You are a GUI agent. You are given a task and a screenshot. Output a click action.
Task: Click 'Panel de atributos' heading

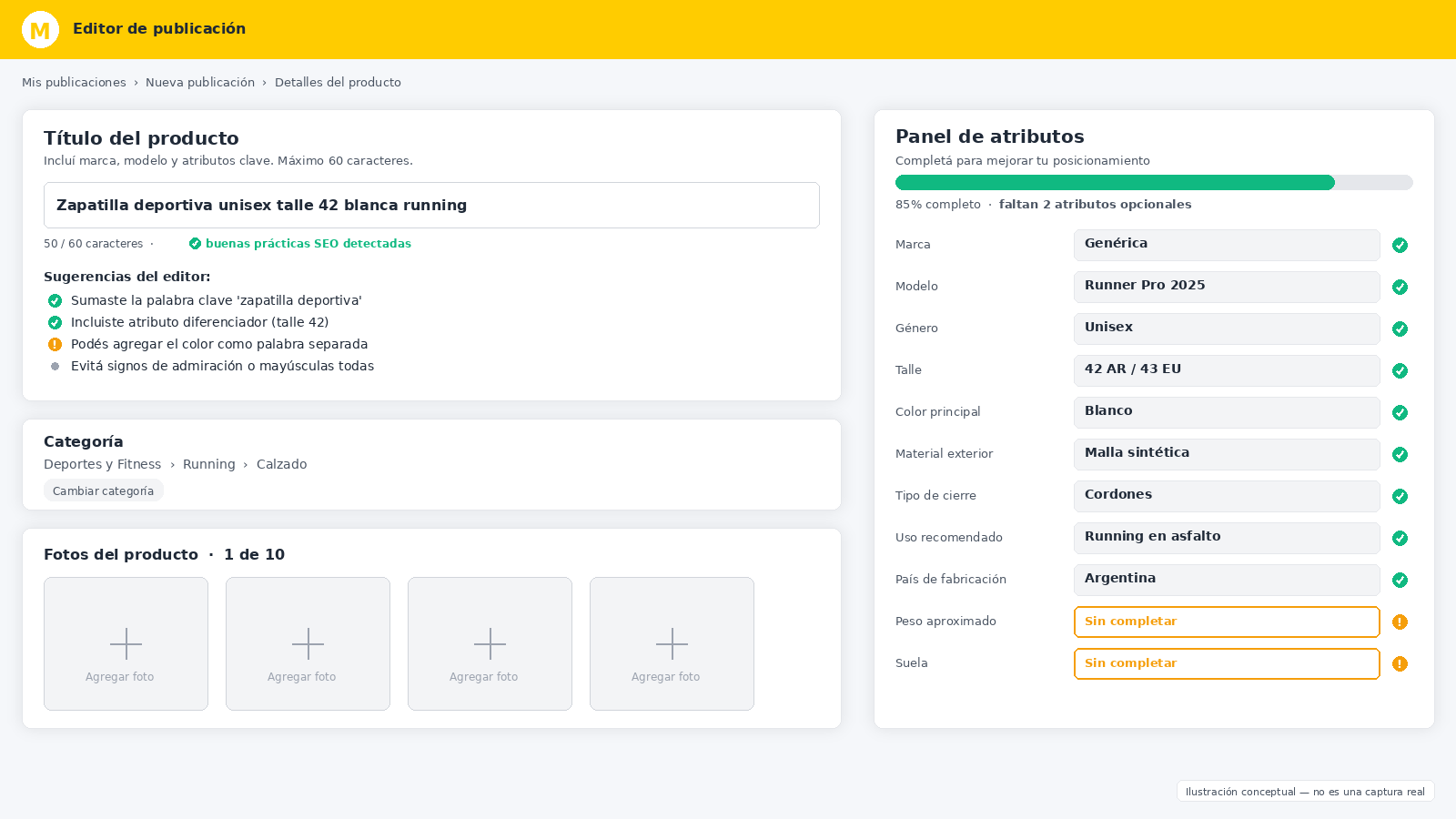[x=990, y=137]
